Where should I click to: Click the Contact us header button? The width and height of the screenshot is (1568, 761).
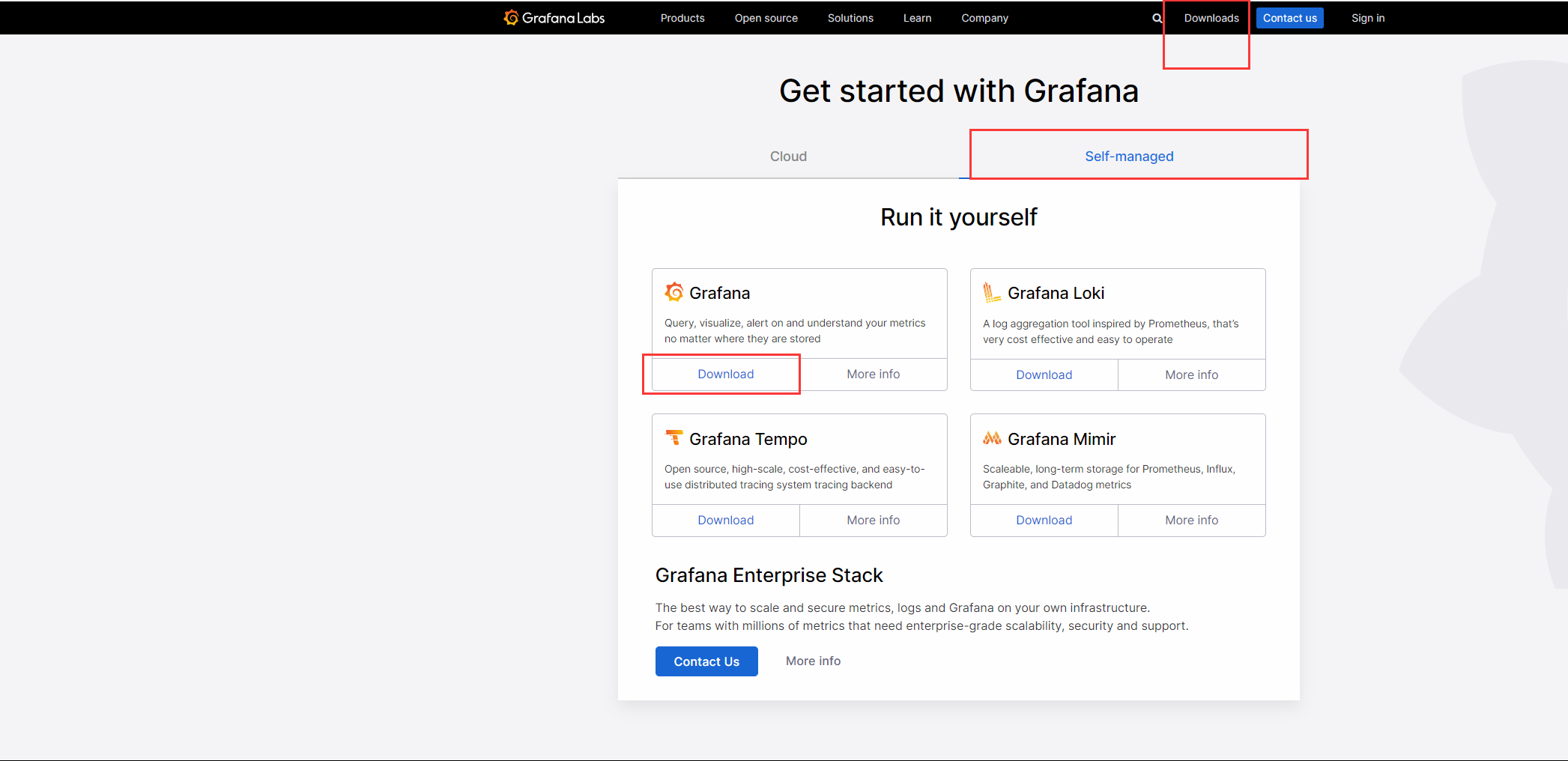coord(1289,18)
